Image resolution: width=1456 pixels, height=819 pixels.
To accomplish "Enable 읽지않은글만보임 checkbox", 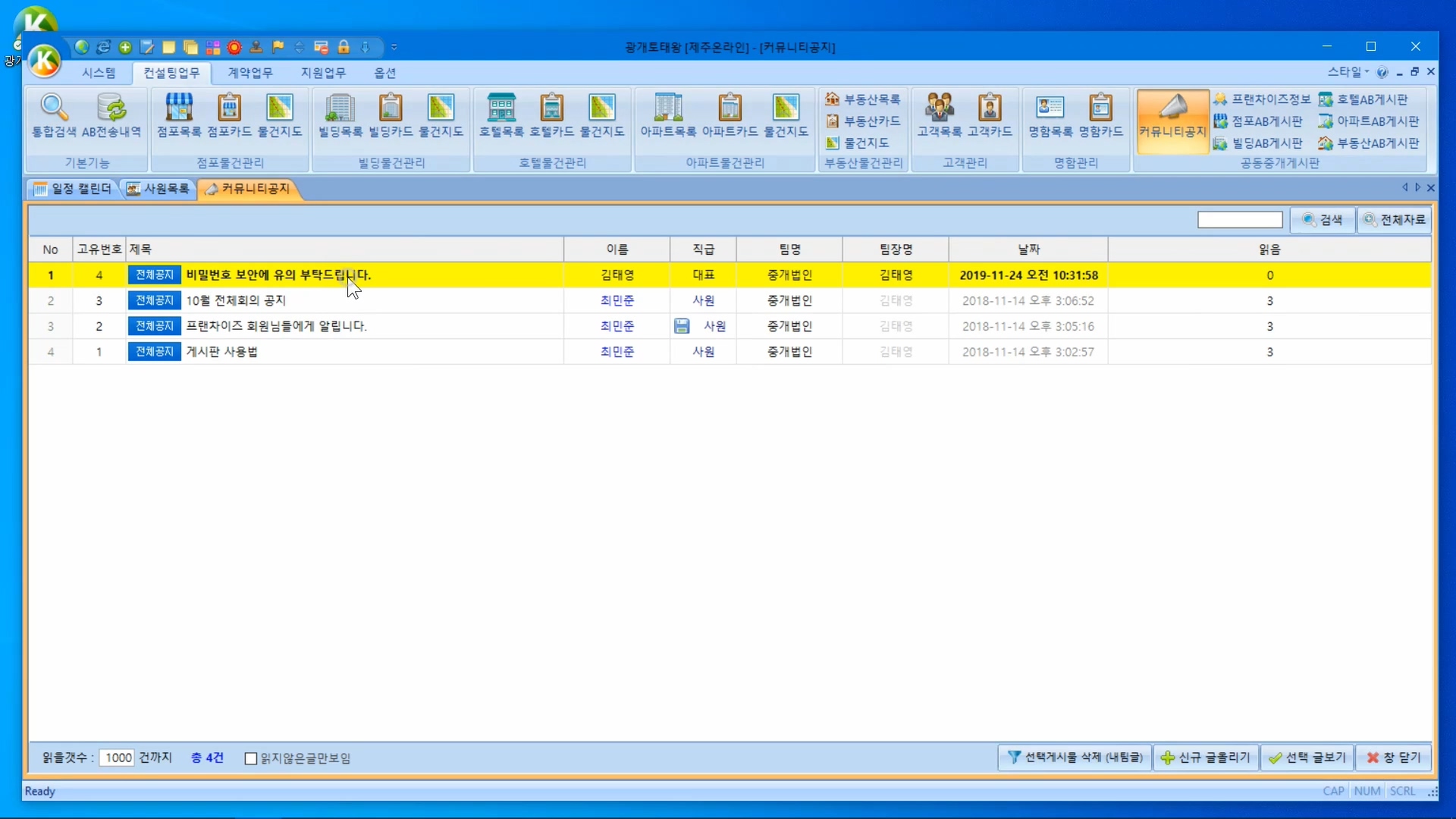I will pos(251,758).
